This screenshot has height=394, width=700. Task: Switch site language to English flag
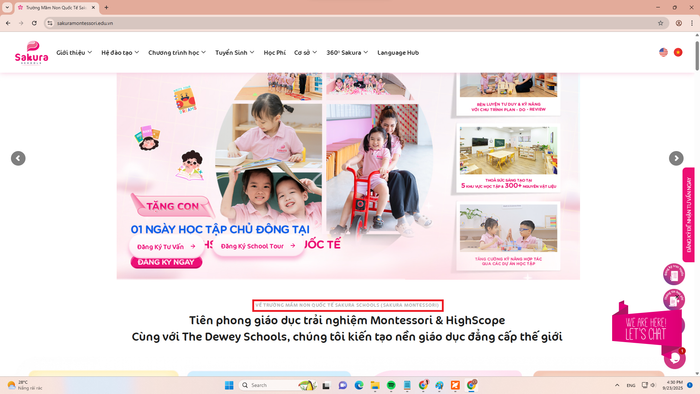coord(663,52)
